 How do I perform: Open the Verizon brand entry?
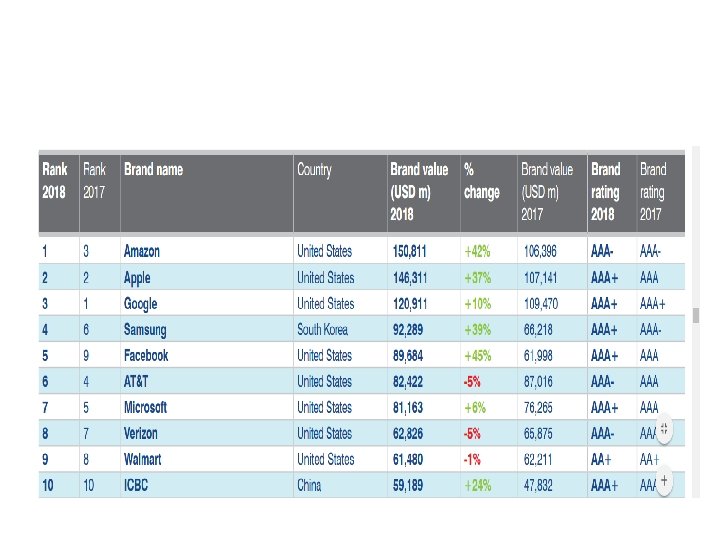141,433
